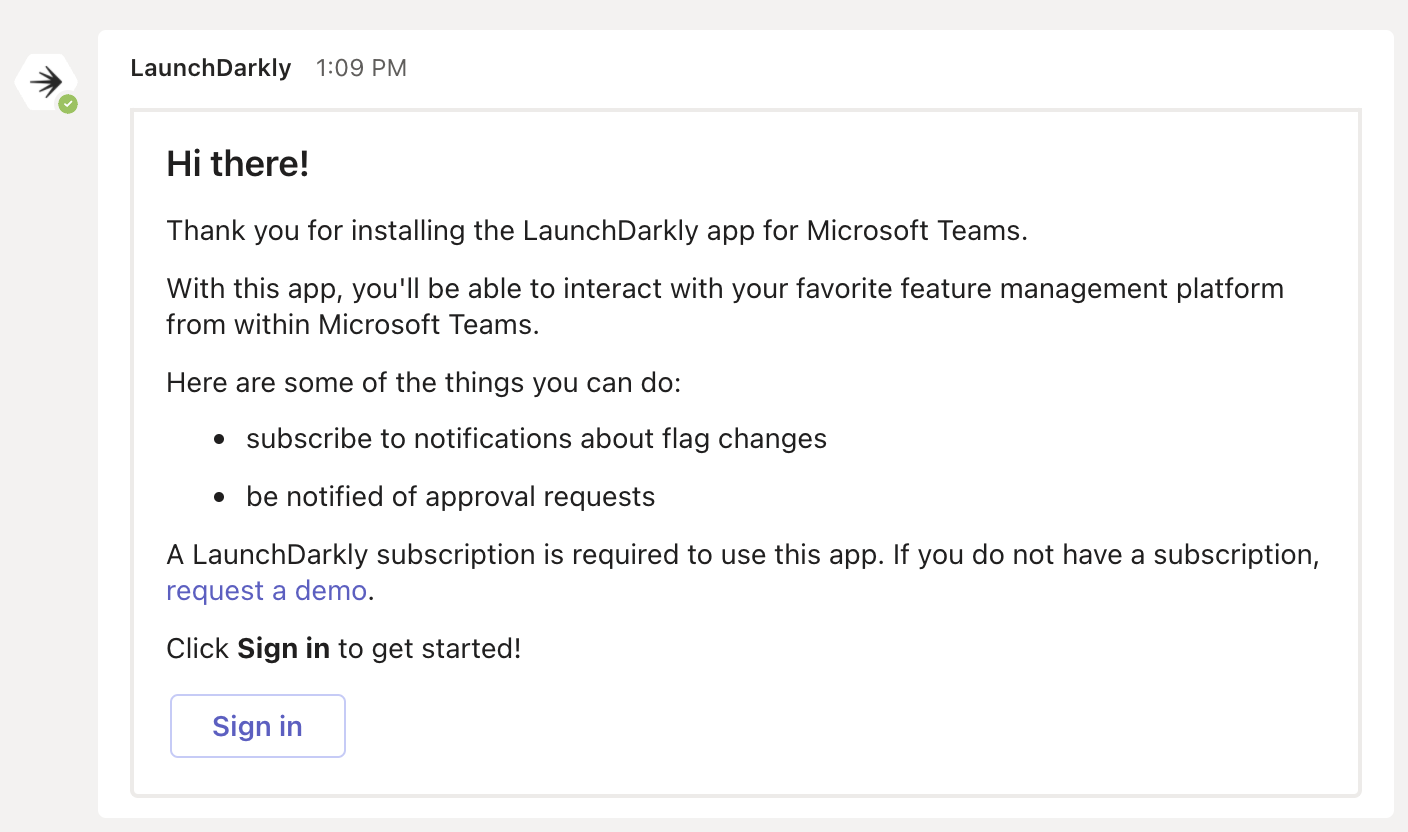Click the Hi there! heading

(237, 163)
